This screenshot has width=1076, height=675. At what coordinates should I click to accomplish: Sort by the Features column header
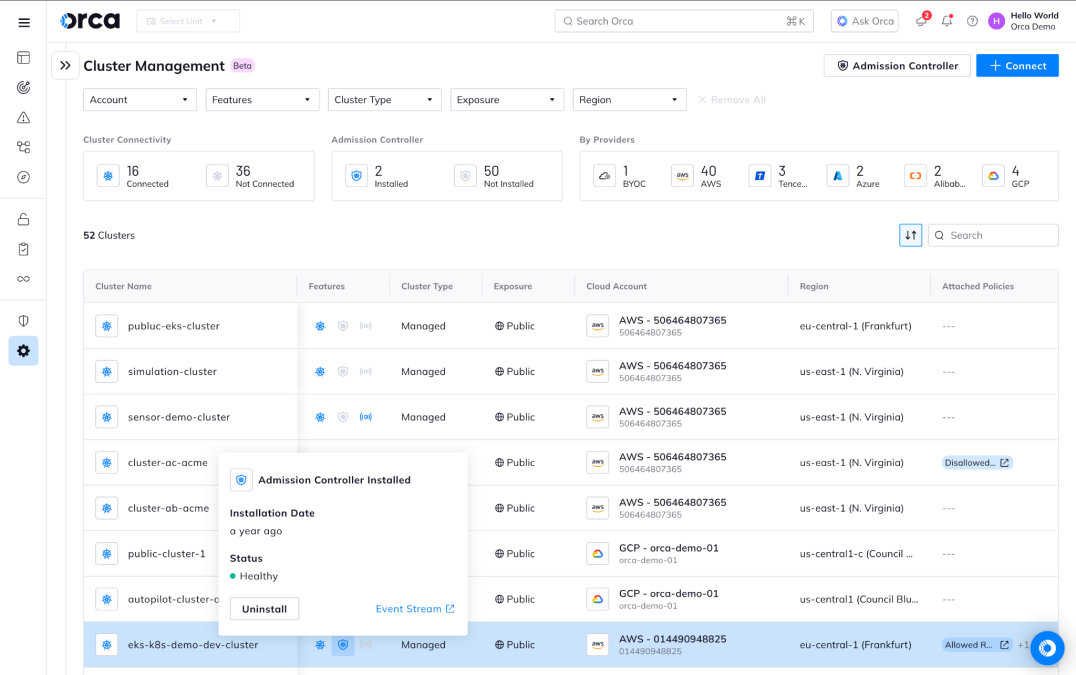[x=327, y=286]
